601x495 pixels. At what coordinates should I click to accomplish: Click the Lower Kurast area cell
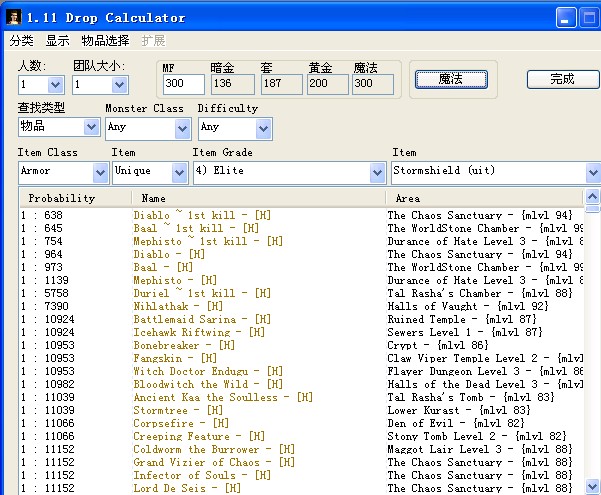click(459, 411)
